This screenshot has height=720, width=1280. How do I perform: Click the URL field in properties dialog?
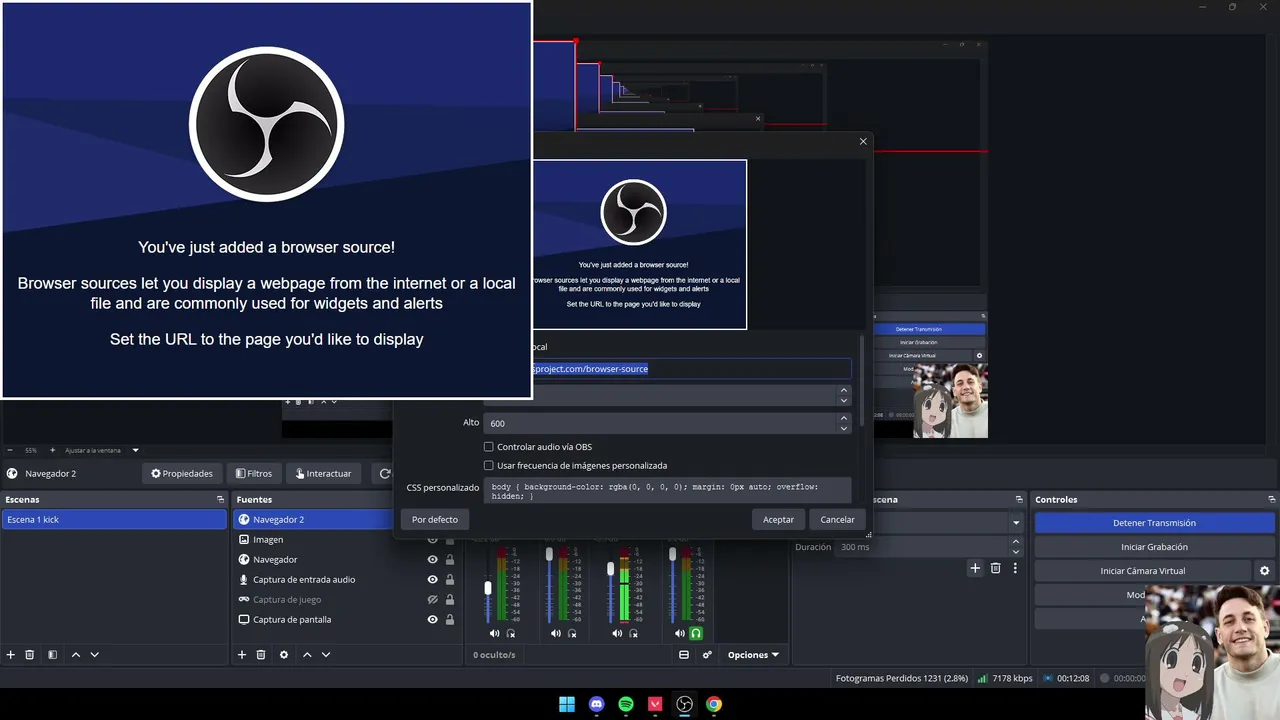click(x=691, y=369)
